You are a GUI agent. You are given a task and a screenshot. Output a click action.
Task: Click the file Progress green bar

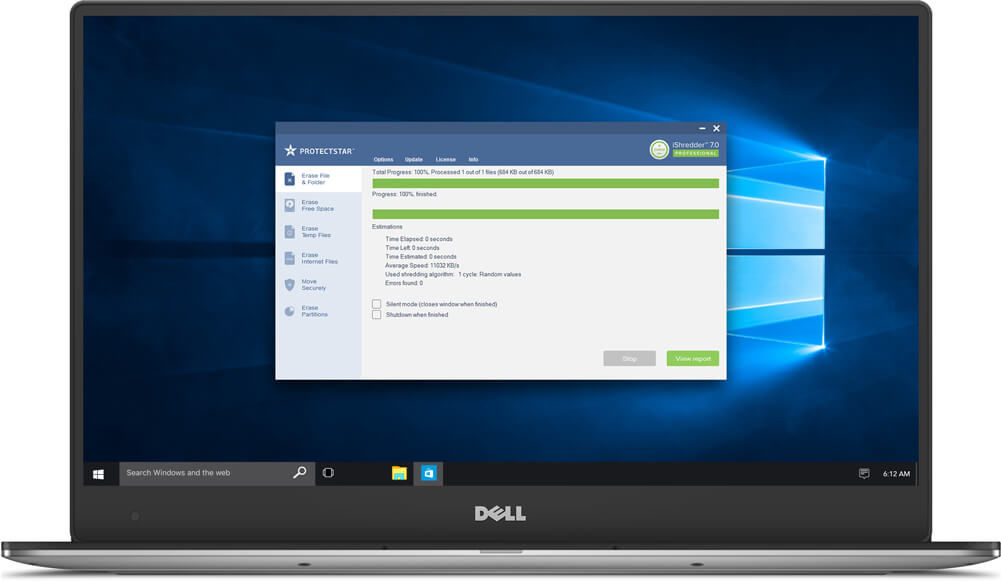click(545, 214)
